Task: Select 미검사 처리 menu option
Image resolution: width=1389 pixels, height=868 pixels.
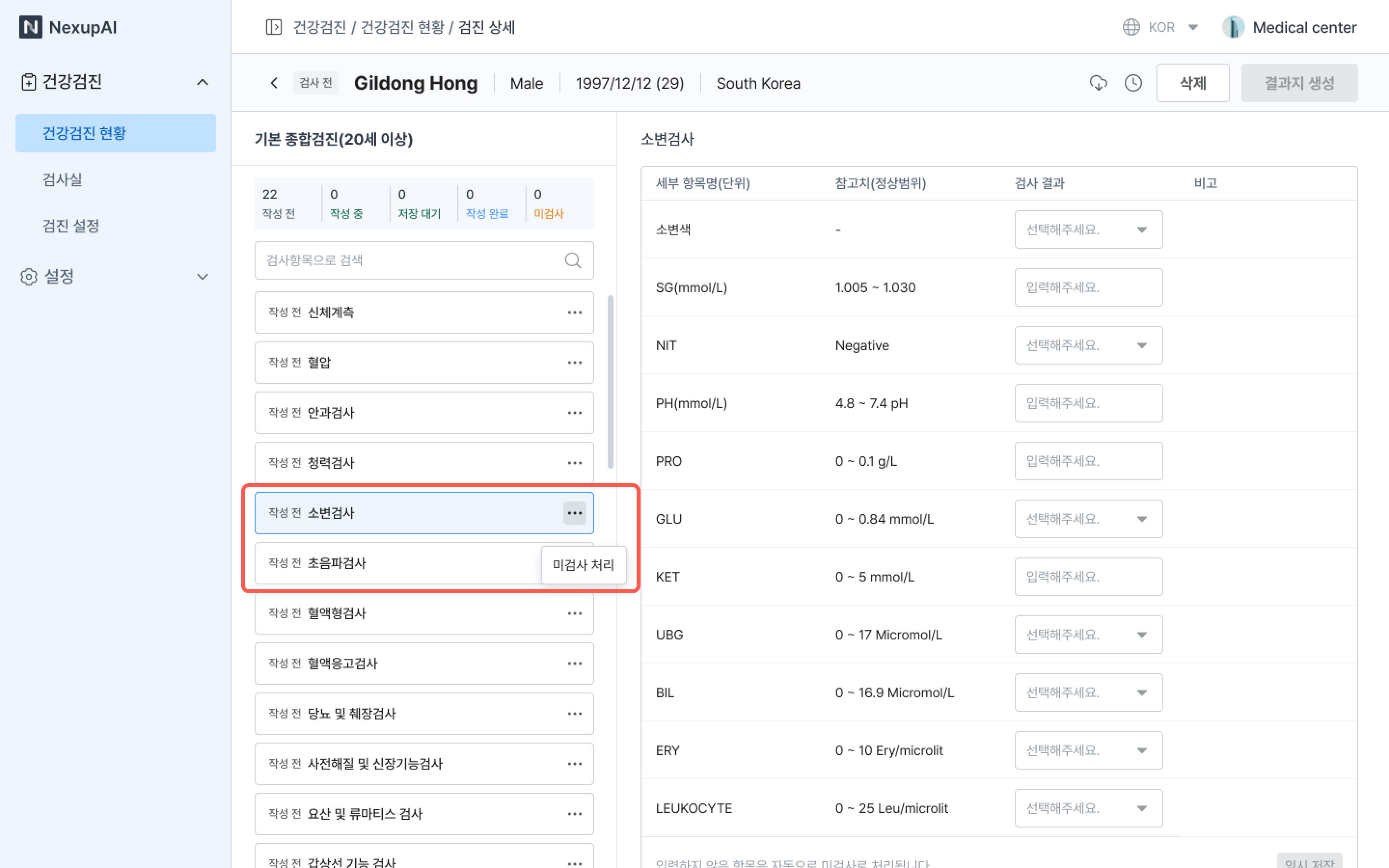Action: click(x=583, y=565)
